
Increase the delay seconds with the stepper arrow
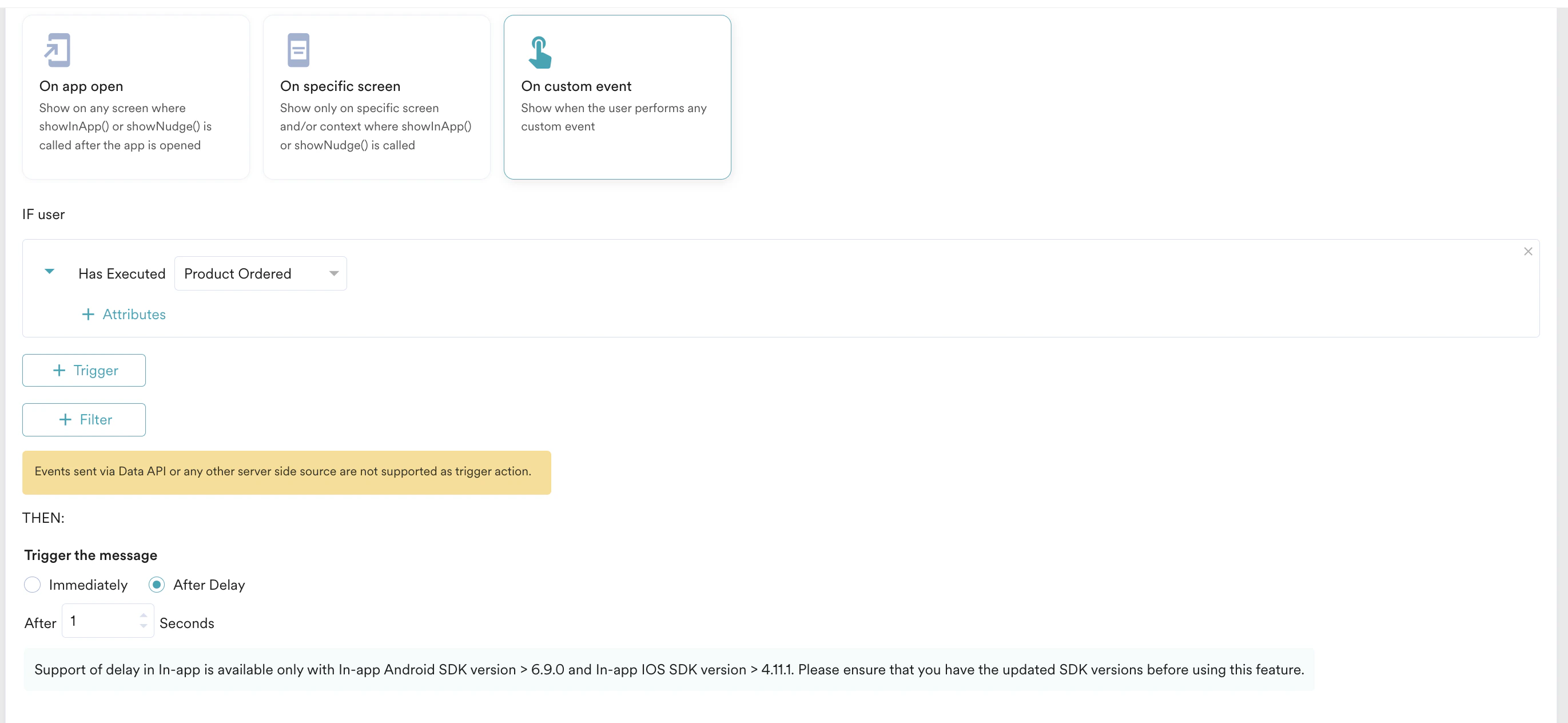point(143,614)
